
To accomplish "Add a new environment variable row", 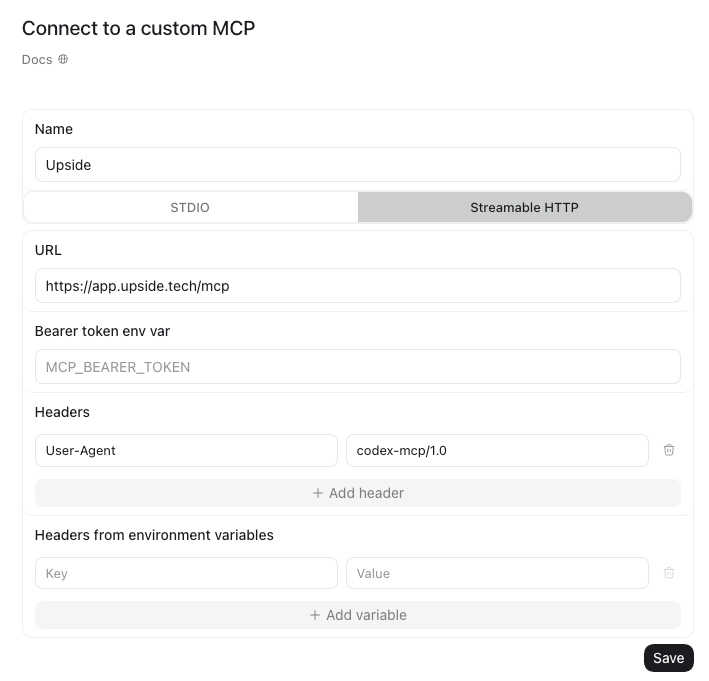I will click(x=358, y=615).
